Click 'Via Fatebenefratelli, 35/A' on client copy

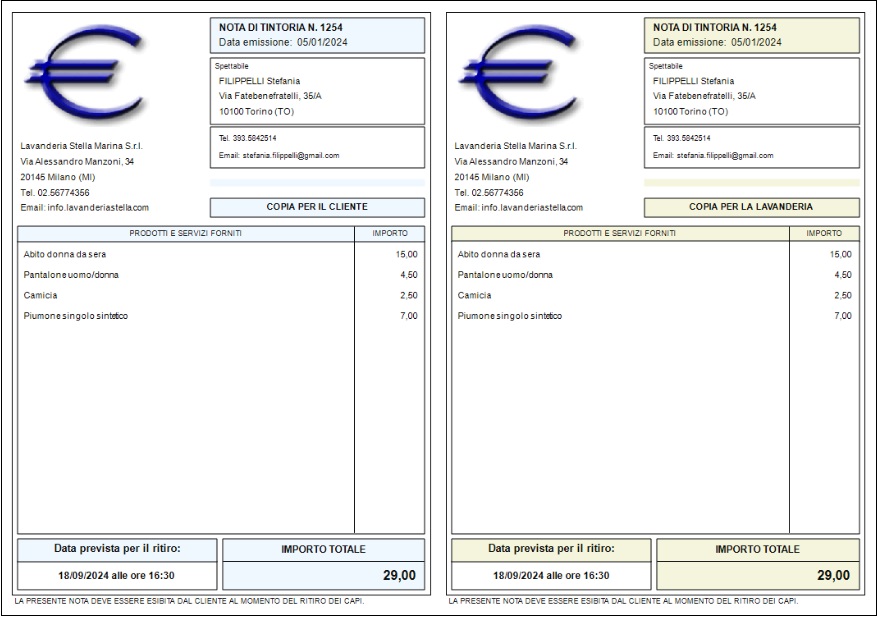pos(270,96)
